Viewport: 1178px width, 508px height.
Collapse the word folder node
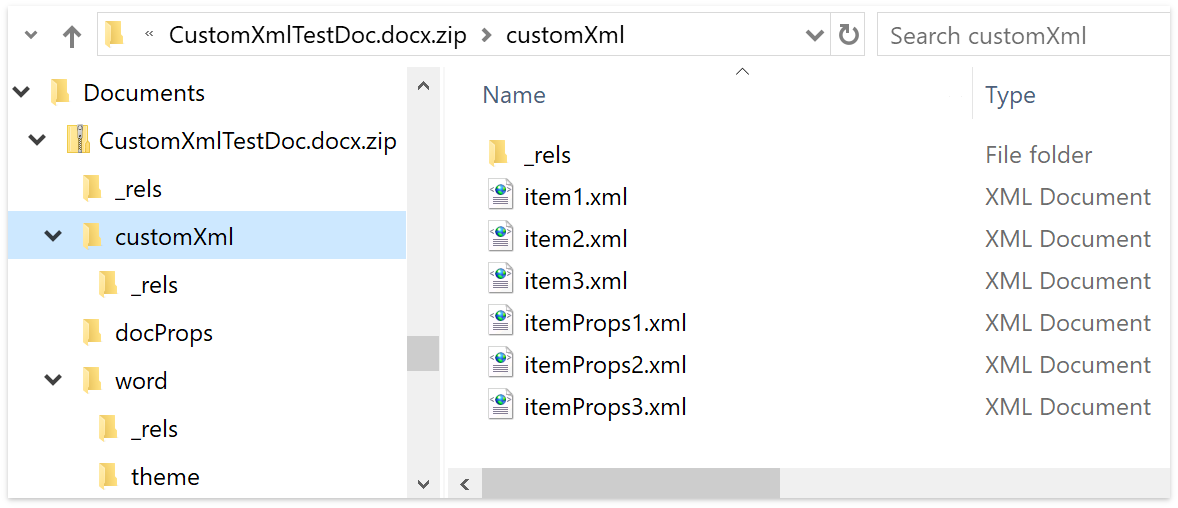click(54, 381)
